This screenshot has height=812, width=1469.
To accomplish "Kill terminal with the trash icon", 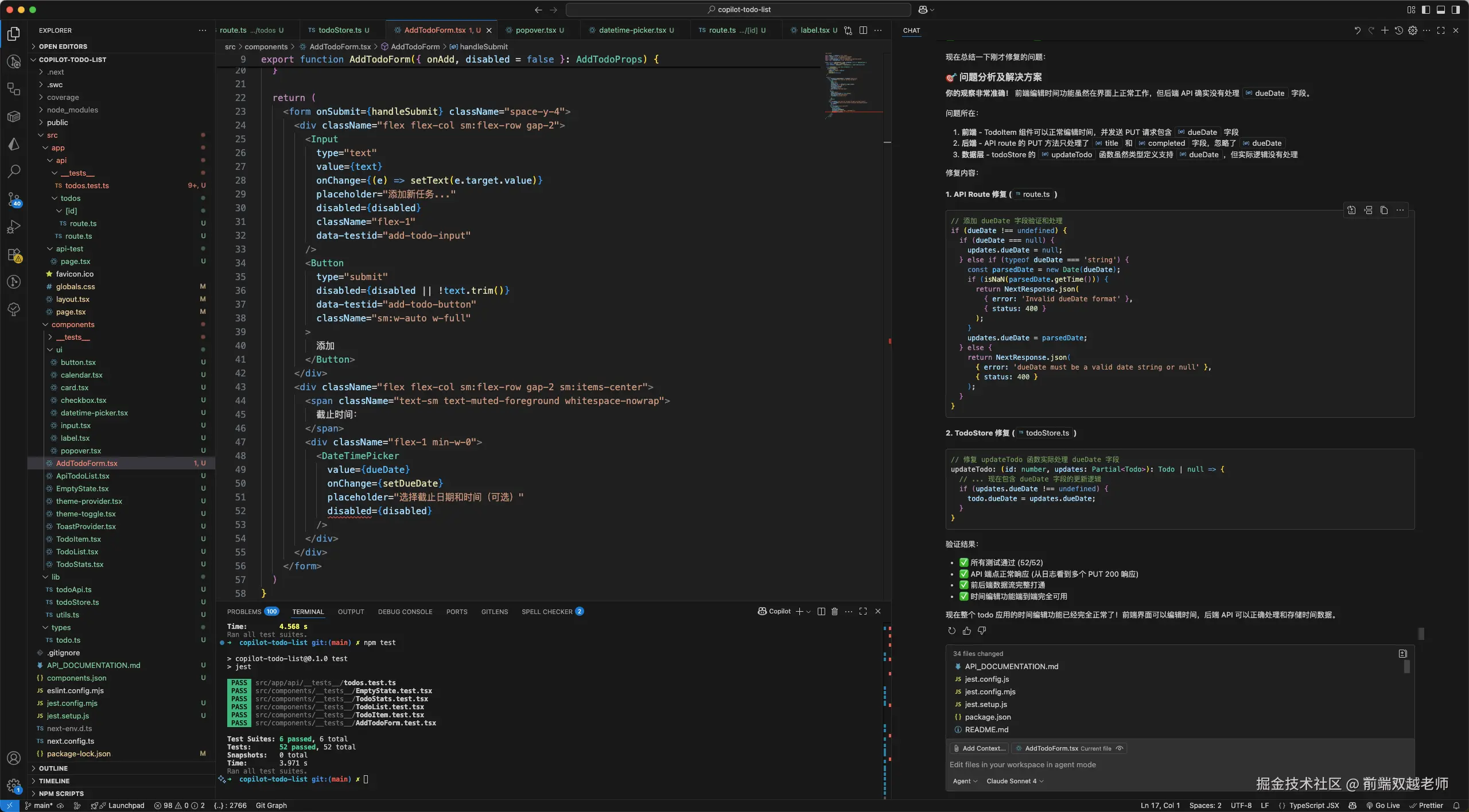I will pyautogui.click(x=834, y=612).
